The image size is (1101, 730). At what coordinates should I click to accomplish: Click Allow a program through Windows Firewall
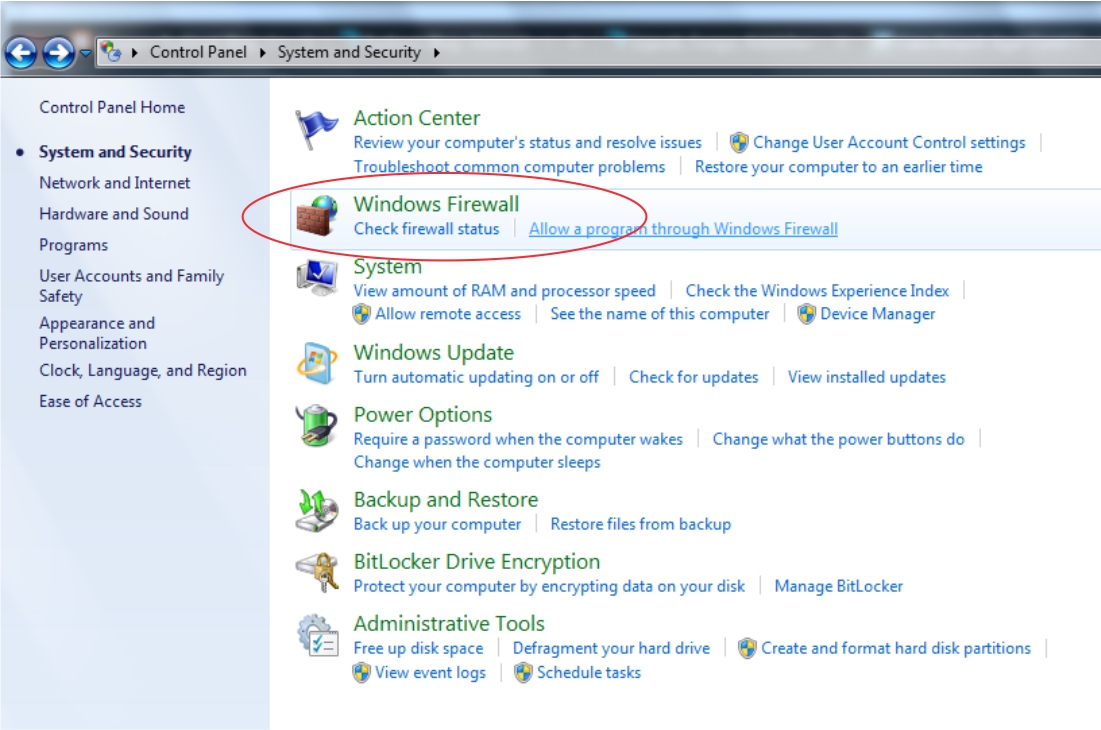coord(683,229)
